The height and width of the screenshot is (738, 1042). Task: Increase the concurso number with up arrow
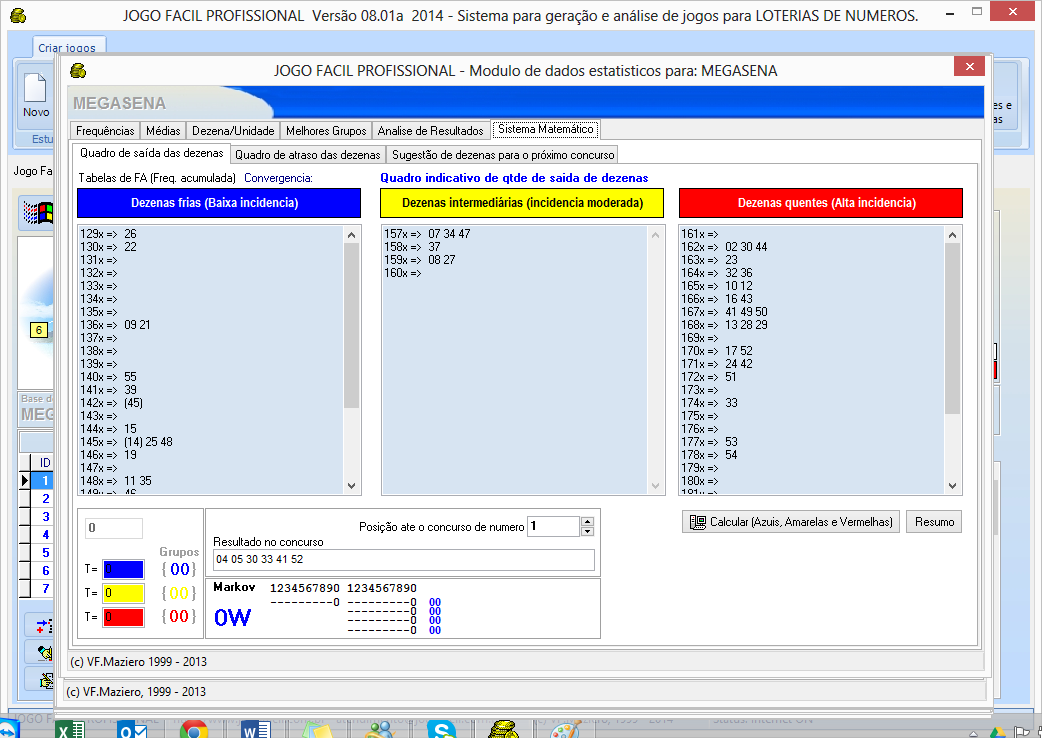(587, 521)
